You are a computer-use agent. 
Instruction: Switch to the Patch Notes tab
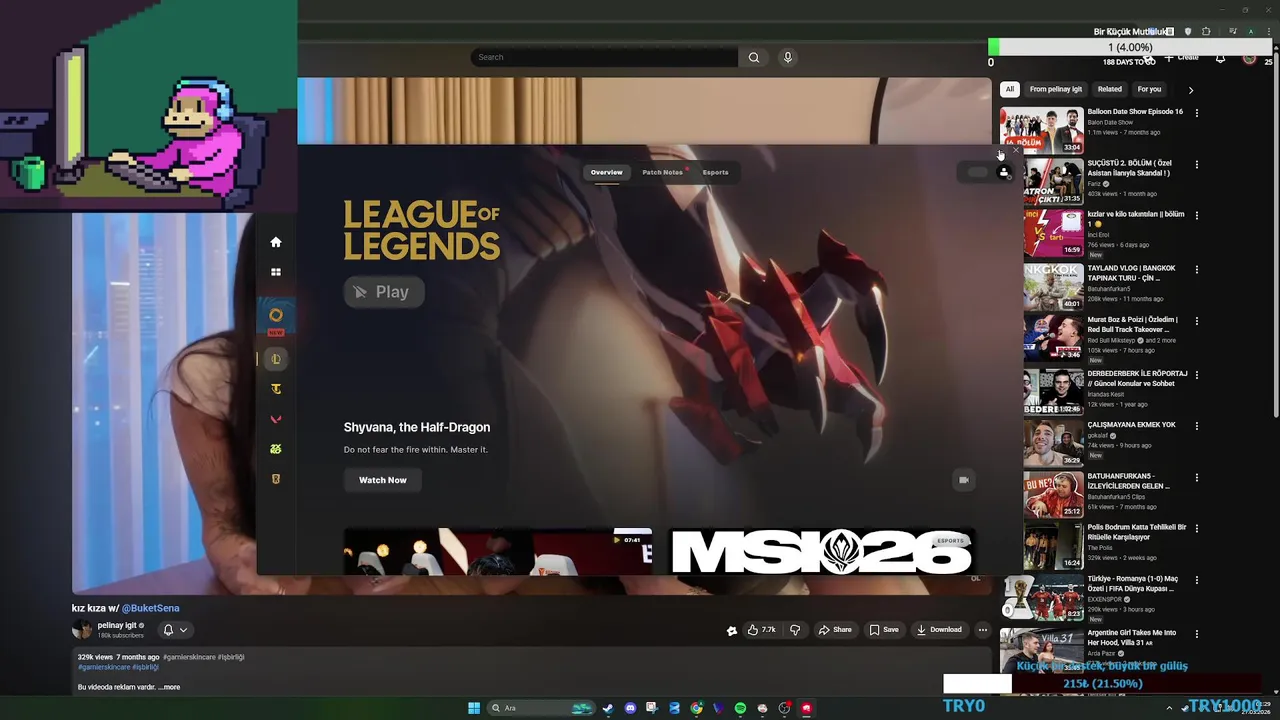(x=662, y=172)
